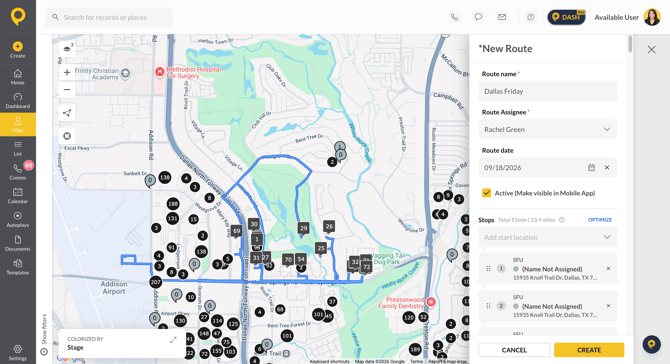Open the email icon in header
Screen dimensions: 670x364
point(502,17)
